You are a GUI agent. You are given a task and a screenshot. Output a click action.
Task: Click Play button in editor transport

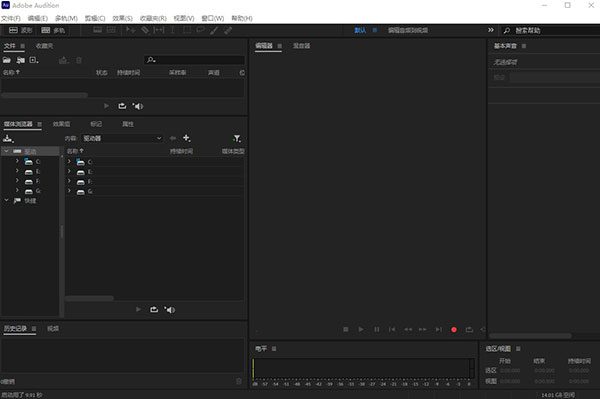(x=361, y=329)
